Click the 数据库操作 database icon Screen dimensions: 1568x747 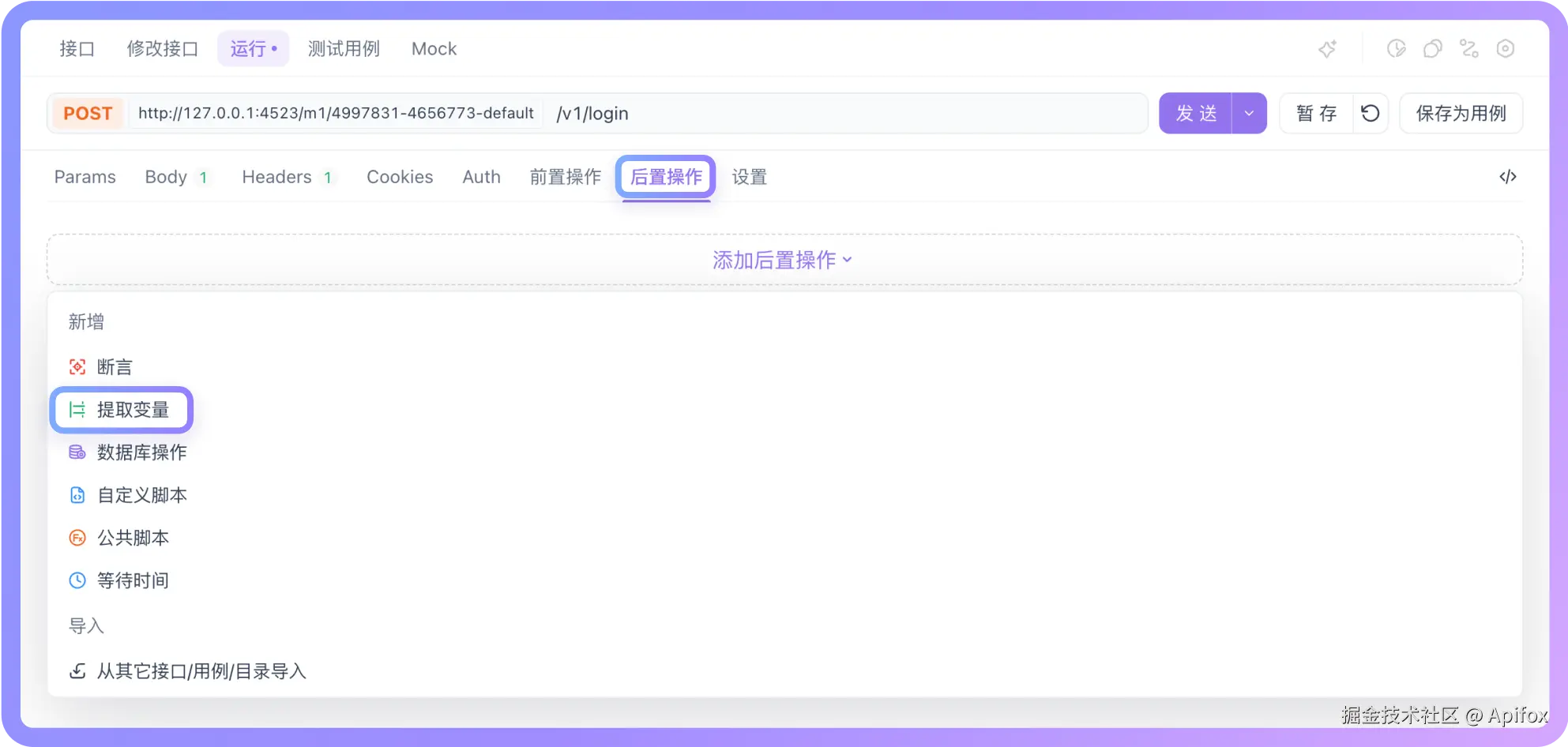[77, 452]
